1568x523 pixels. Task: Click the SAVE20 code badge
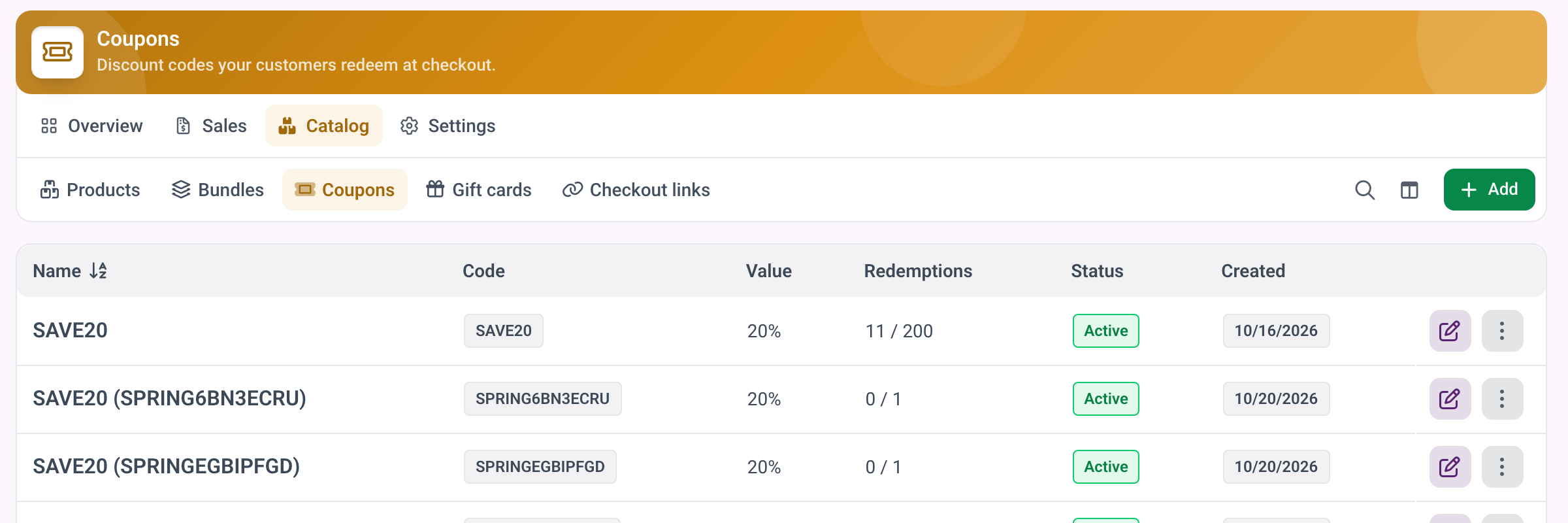504,331
